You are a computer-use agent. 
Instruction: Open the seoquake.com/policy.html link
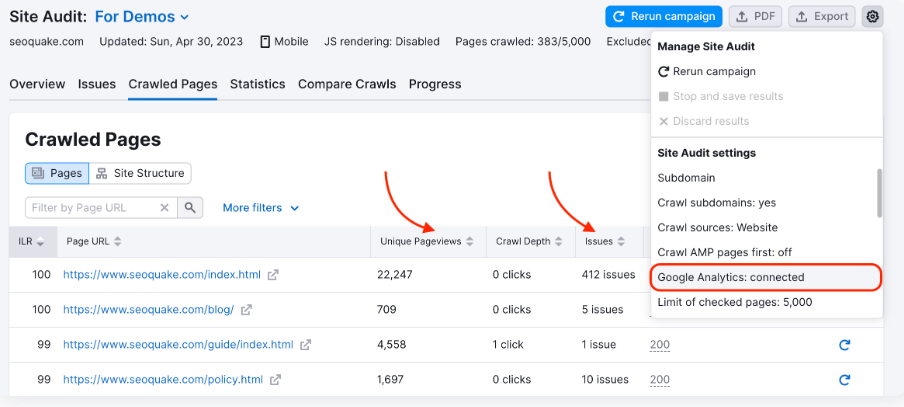163,380
